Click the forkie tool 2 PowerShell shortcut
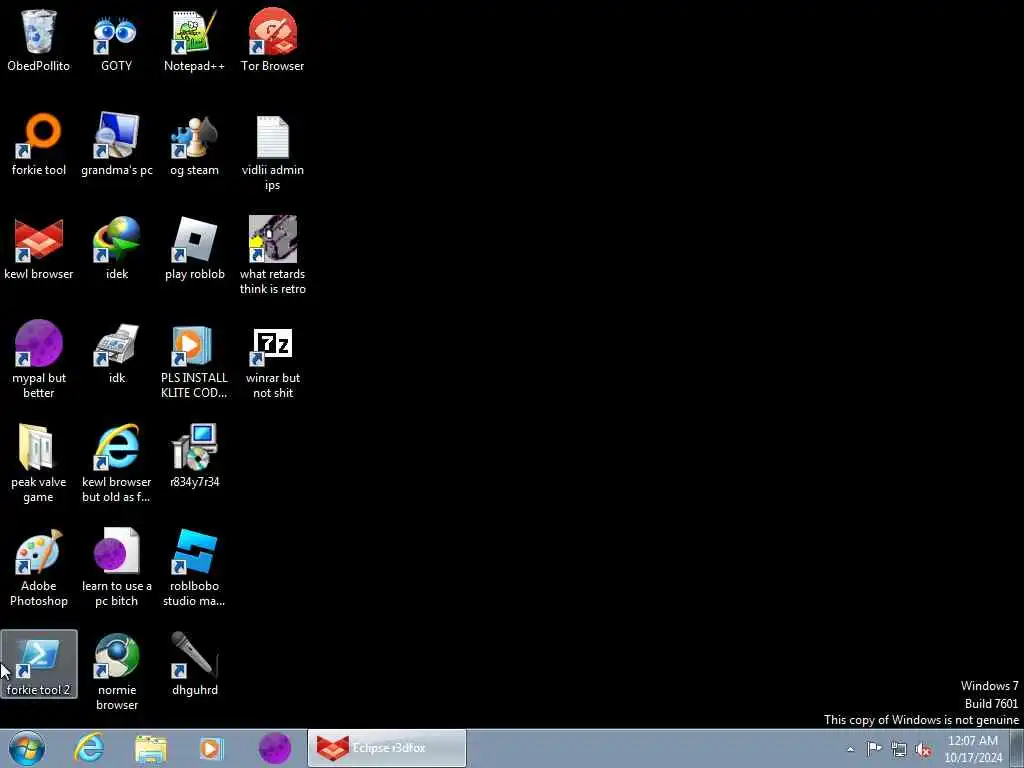1024x768 pixels. tap(39, 664)
